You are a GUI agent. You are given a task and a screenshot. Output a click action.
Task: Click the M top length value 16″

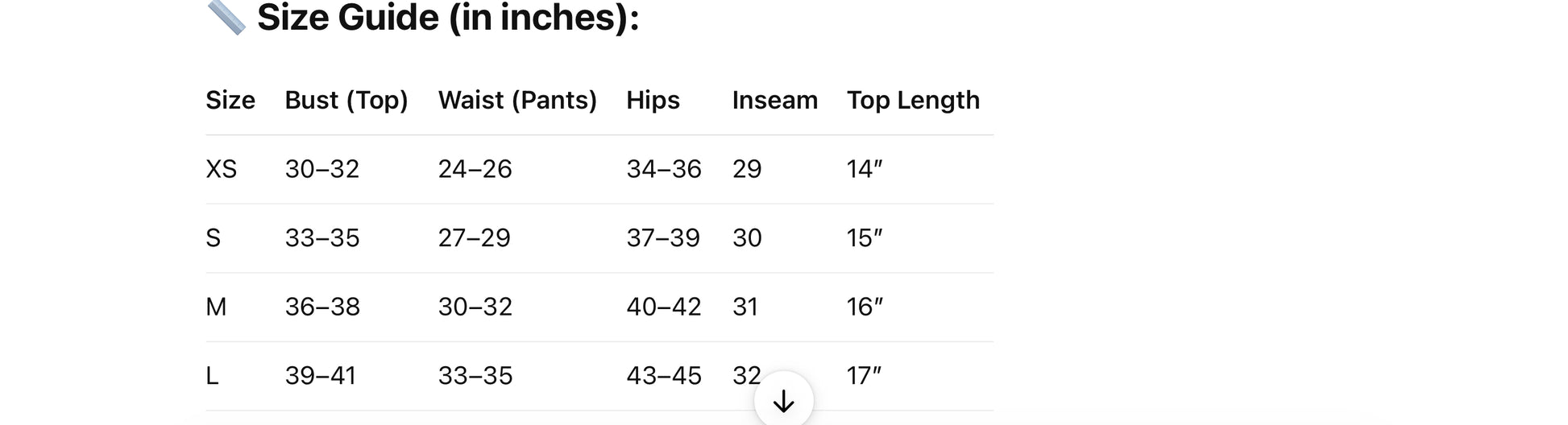(x=865, y=307)
